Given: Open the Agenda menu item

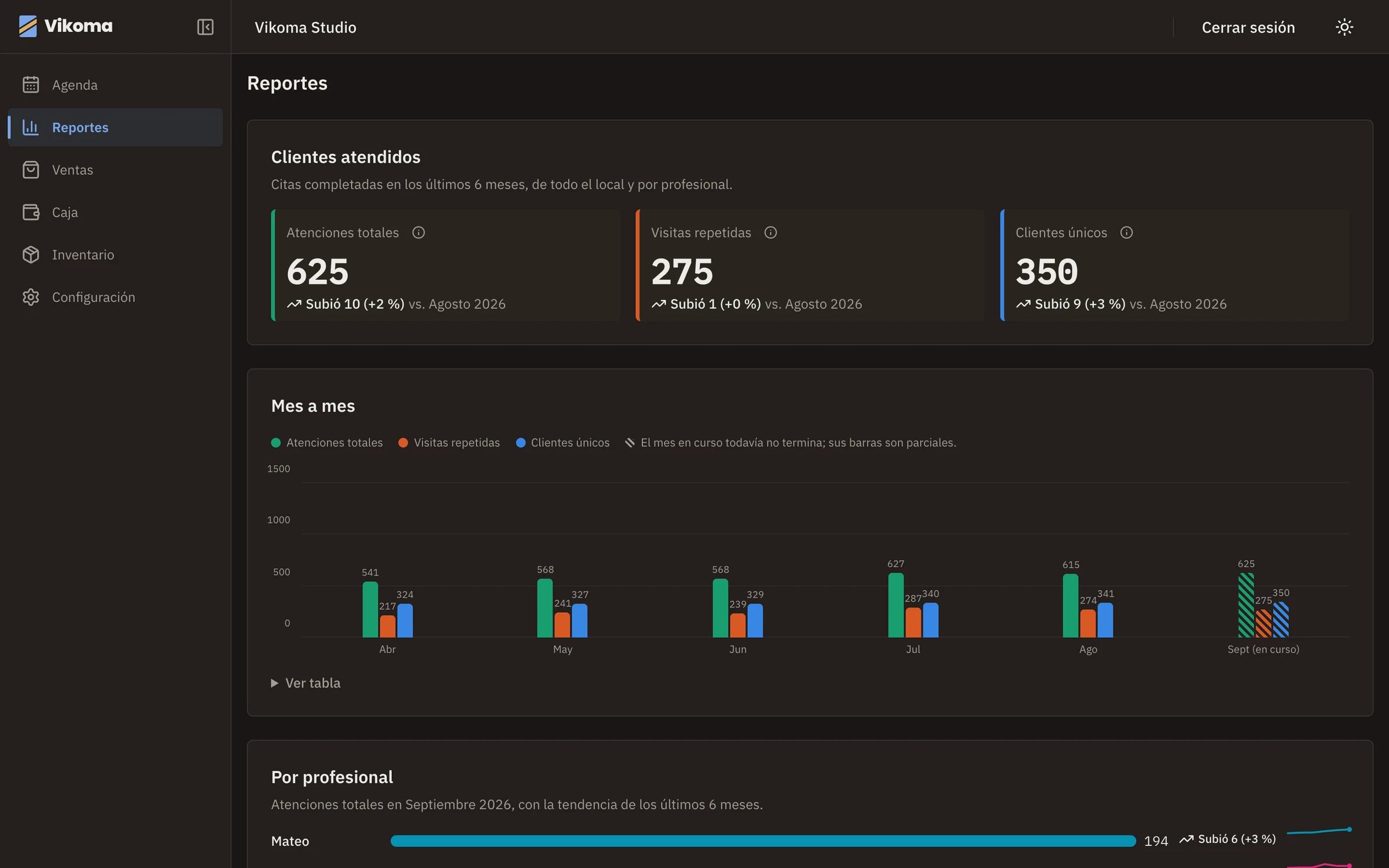Looking at the screenshot, I should (x=115, y=84).
